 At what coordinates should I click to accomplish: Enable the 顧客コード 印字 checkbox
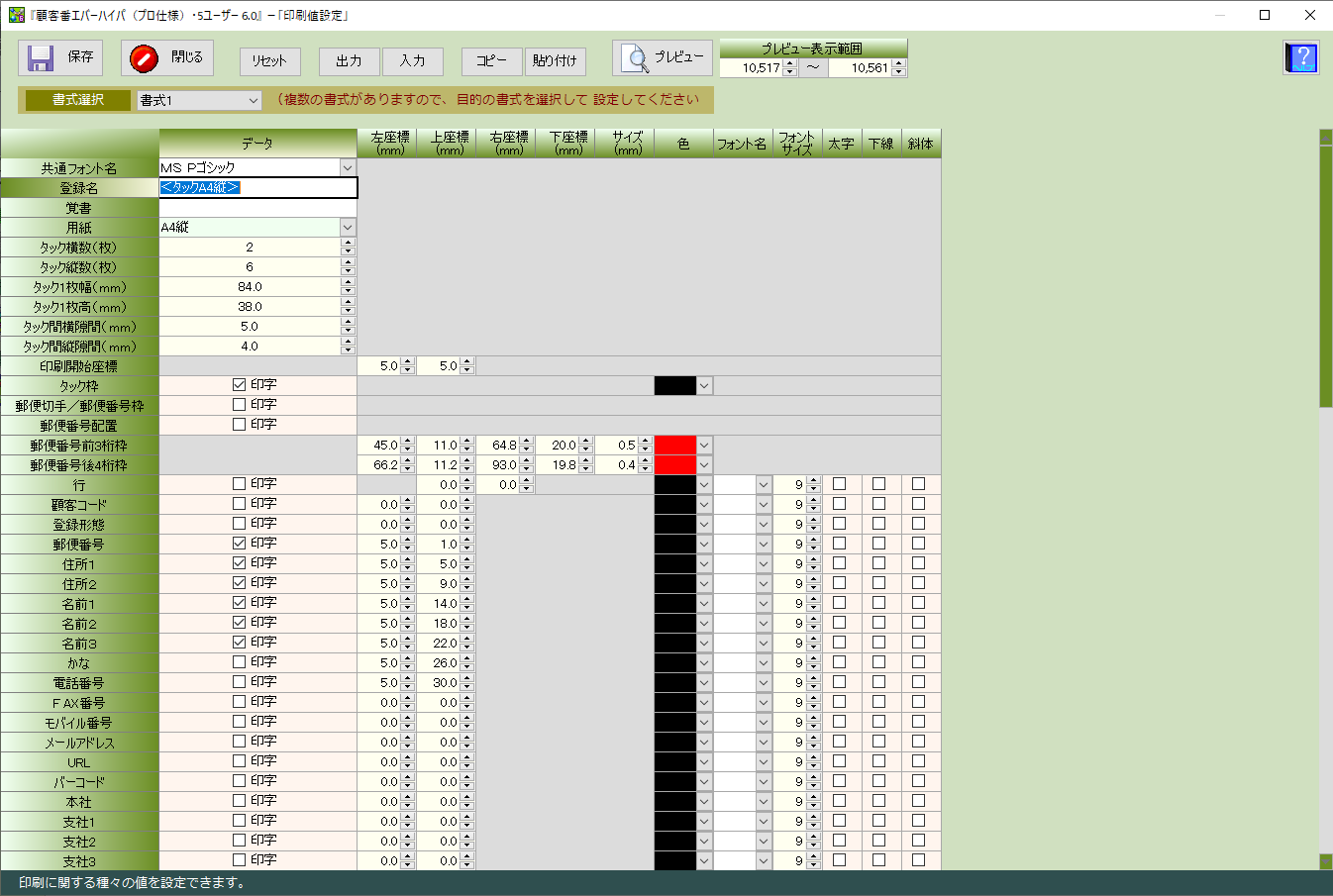pos(239,504)
